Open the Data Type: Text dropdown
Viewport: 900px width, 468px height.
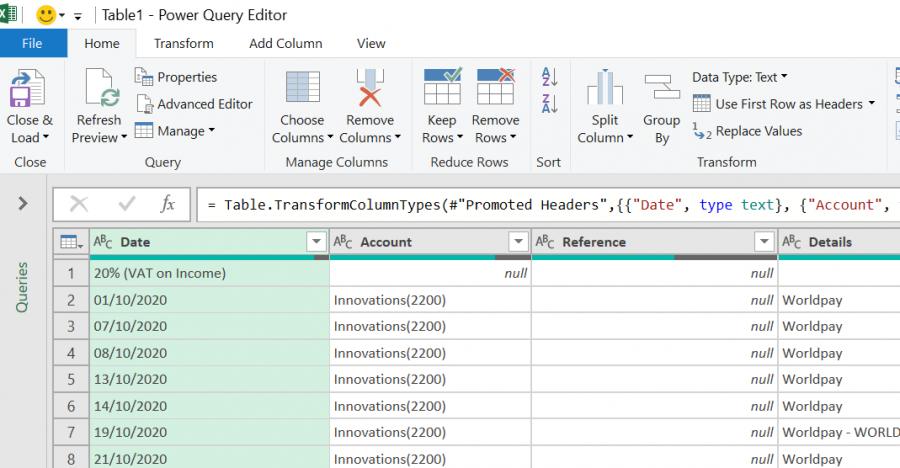click(740, 77)
